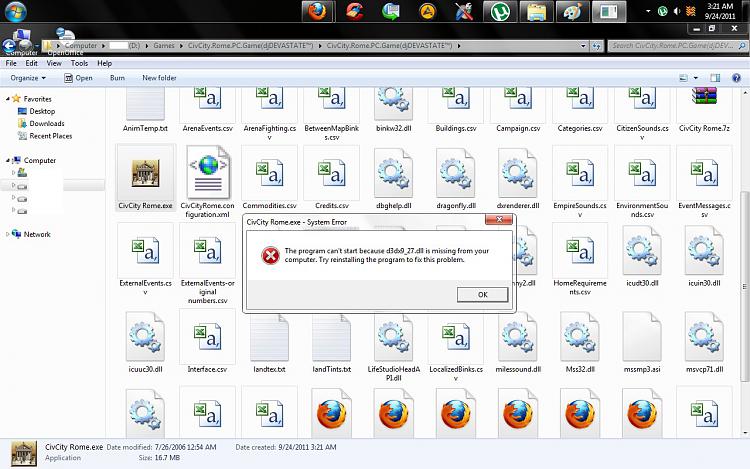Viewport: 750px width, 469px height.
Task: Open the Organize dropdown
Action: tap(28, 78)
